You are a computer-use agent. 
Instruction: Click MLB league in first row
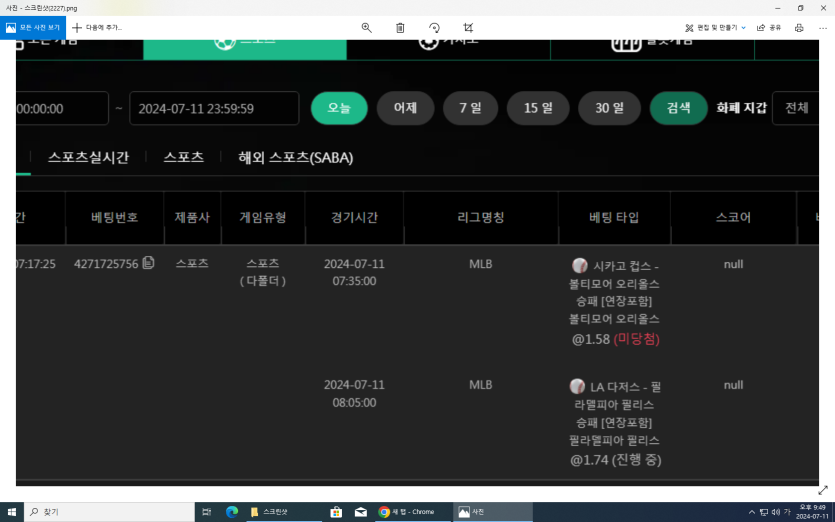[480, 264]
